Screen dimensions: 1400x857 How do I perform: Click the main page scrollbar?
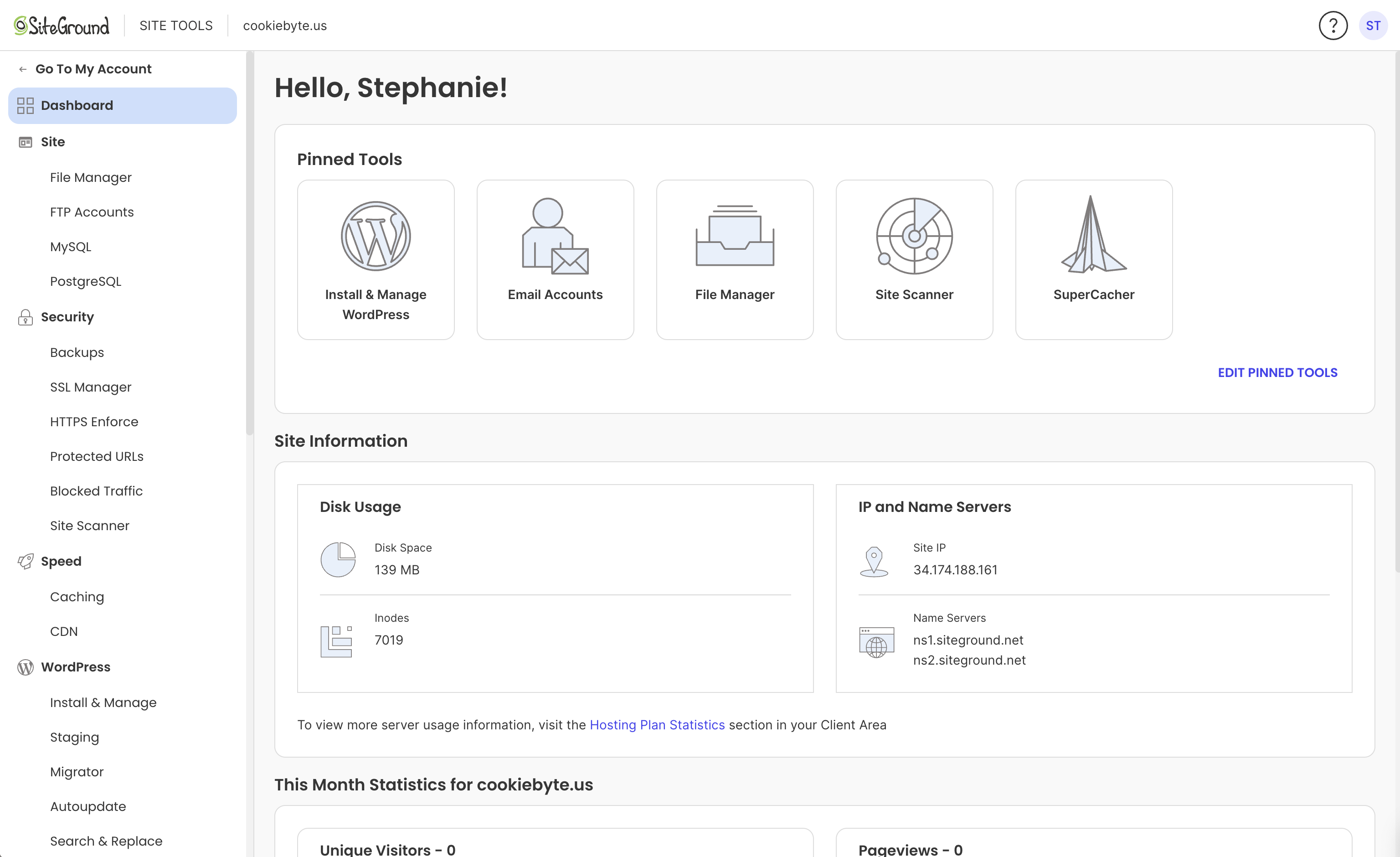tap(1397, 311)
